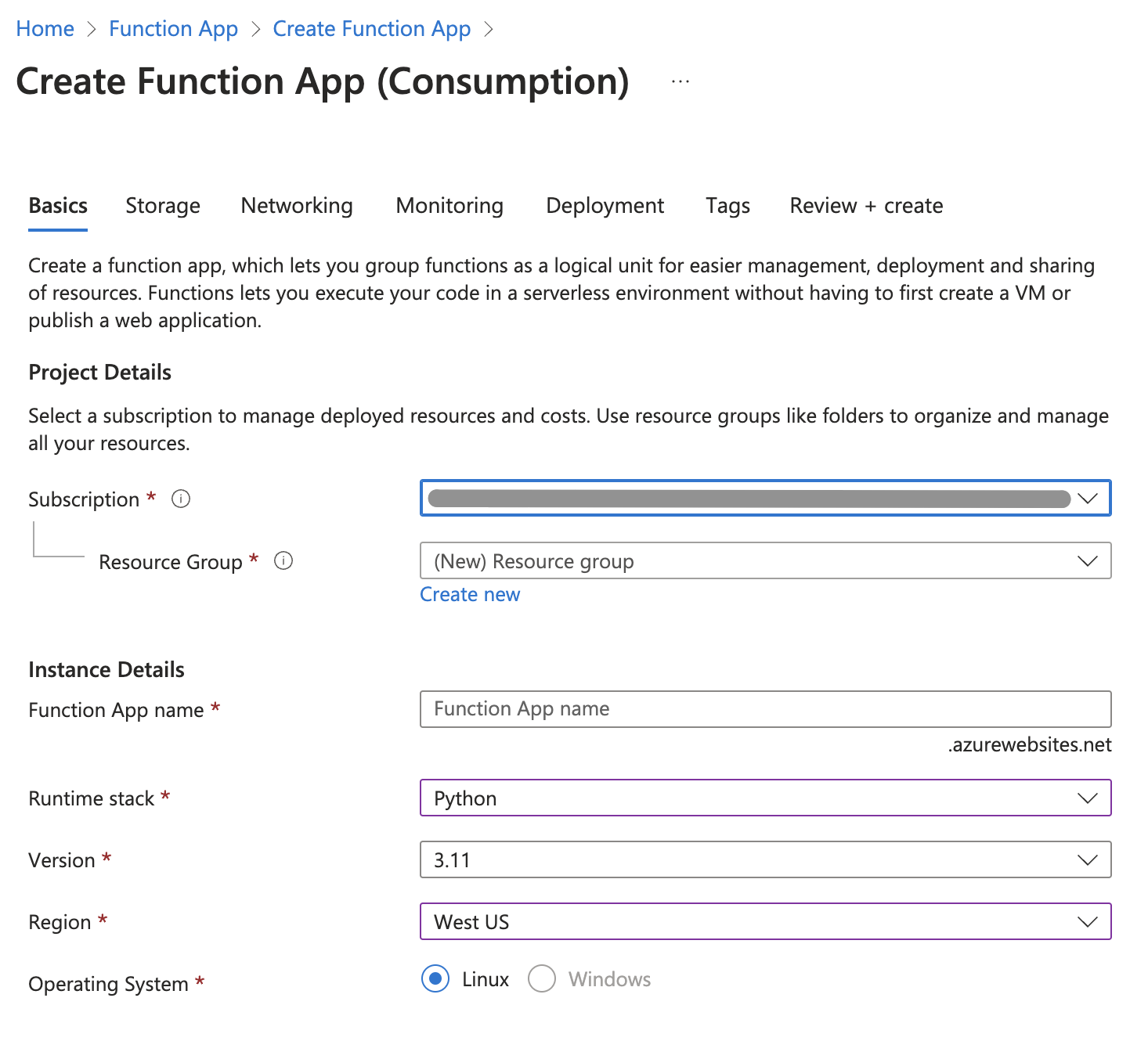Click the .azurewebsites.net suffix text
The height and width of the screenshot is (1052, 1148).
point(1030,744)
